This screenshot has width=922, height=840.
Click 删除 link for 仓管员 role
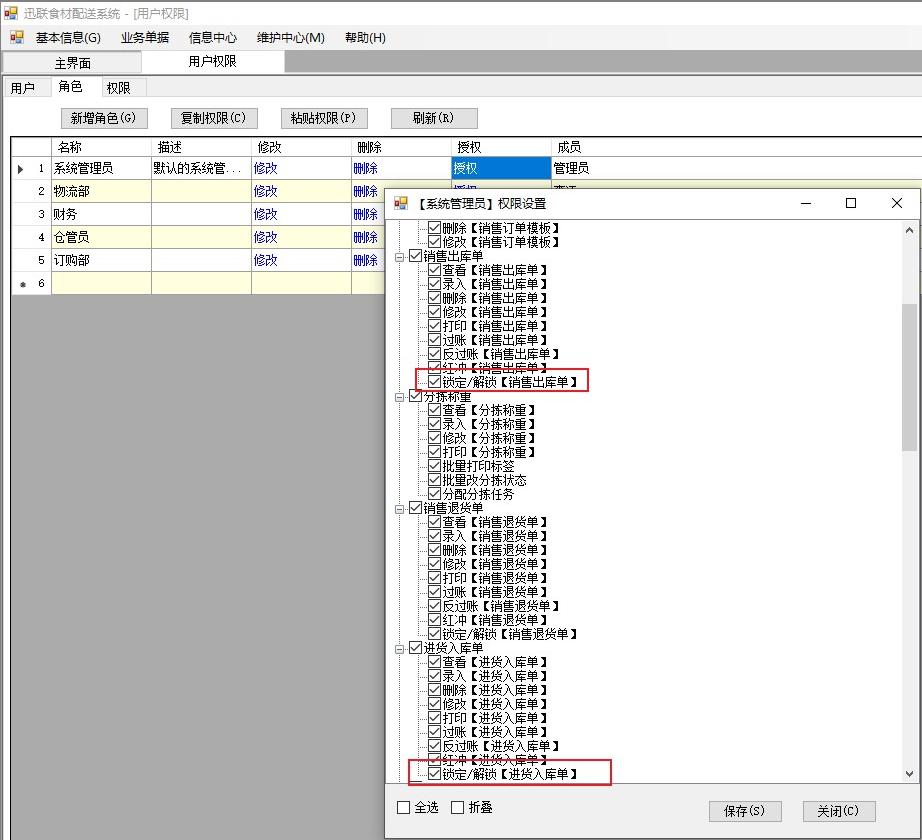(365, 237)
